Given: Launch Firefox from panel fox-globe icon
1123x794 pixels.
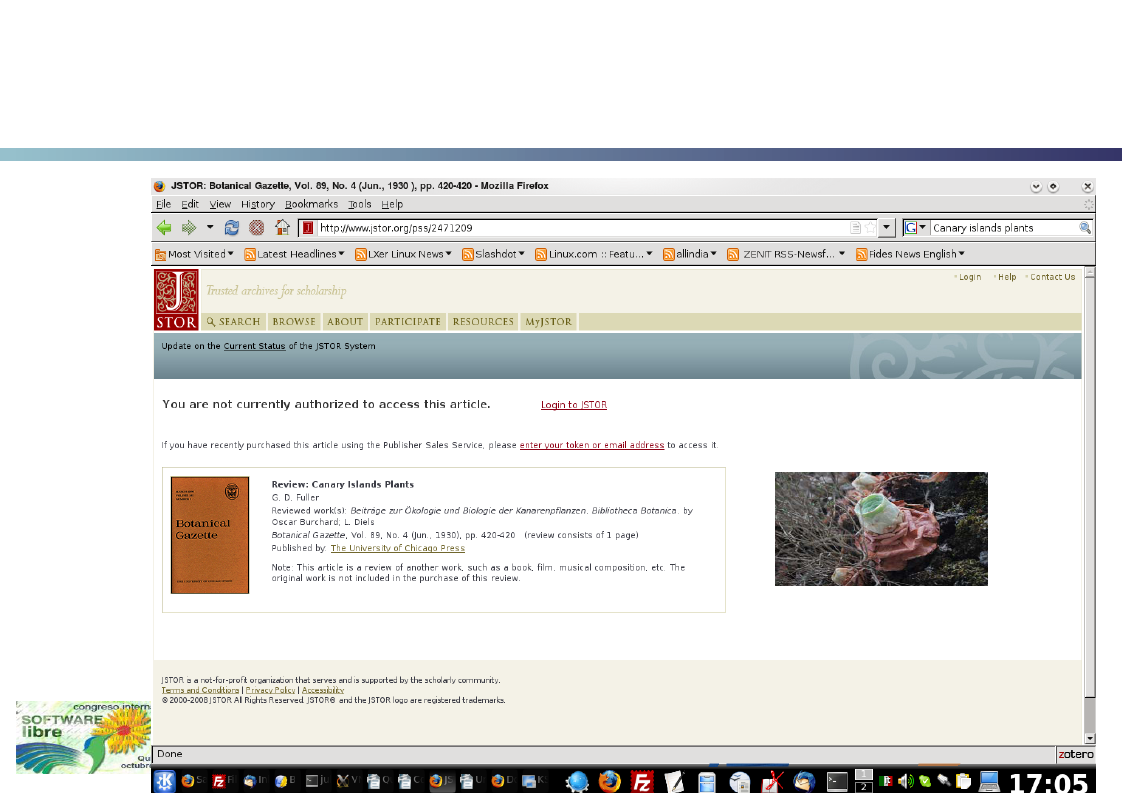Looking at the screenshot, I should (609, 780).
